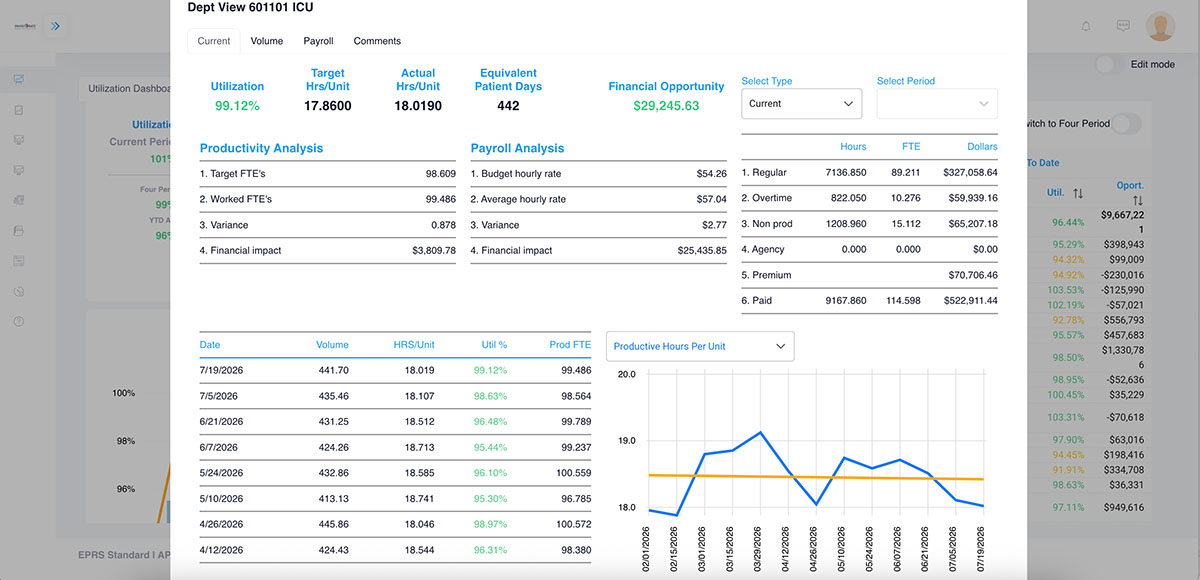Click the highlighted dashboard sidebar icon

click(19, 79)
